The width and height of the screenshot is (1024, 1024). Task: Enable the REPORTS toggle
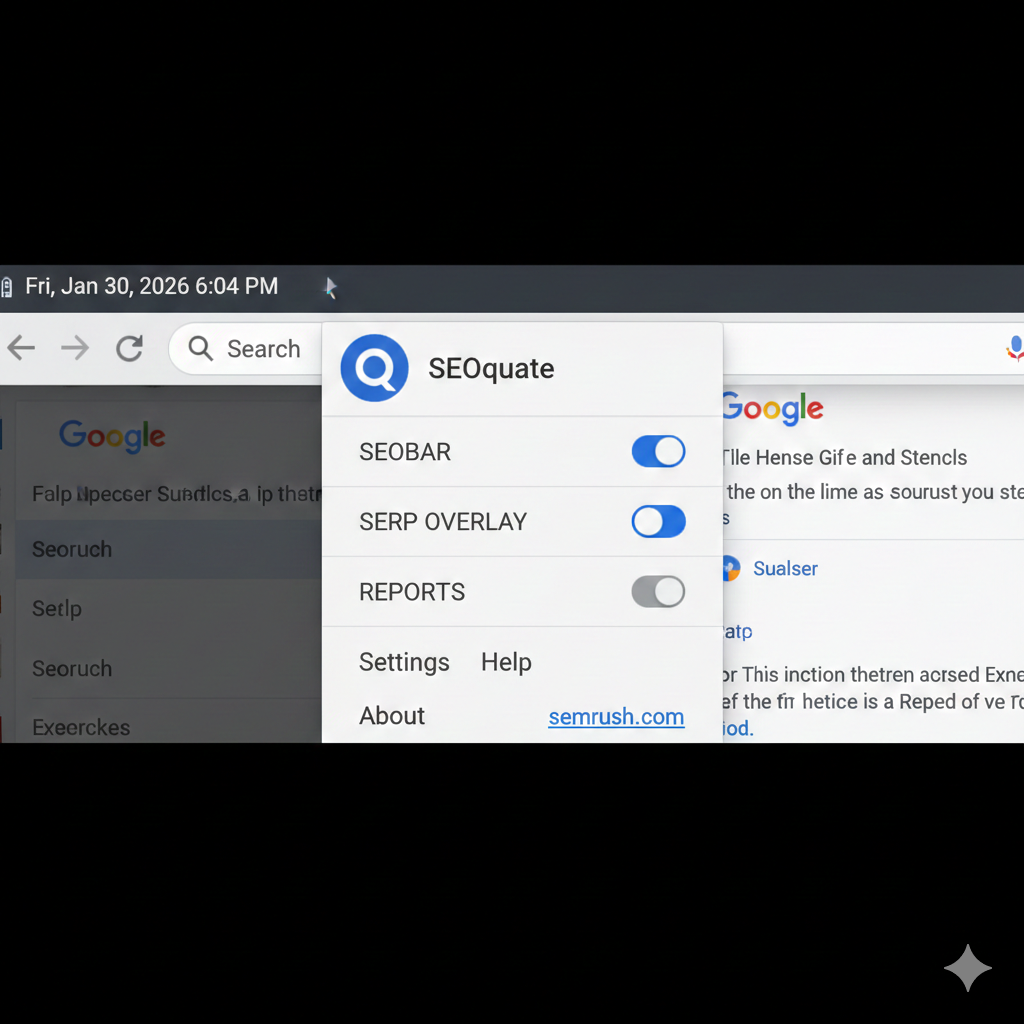click(658, 591)
